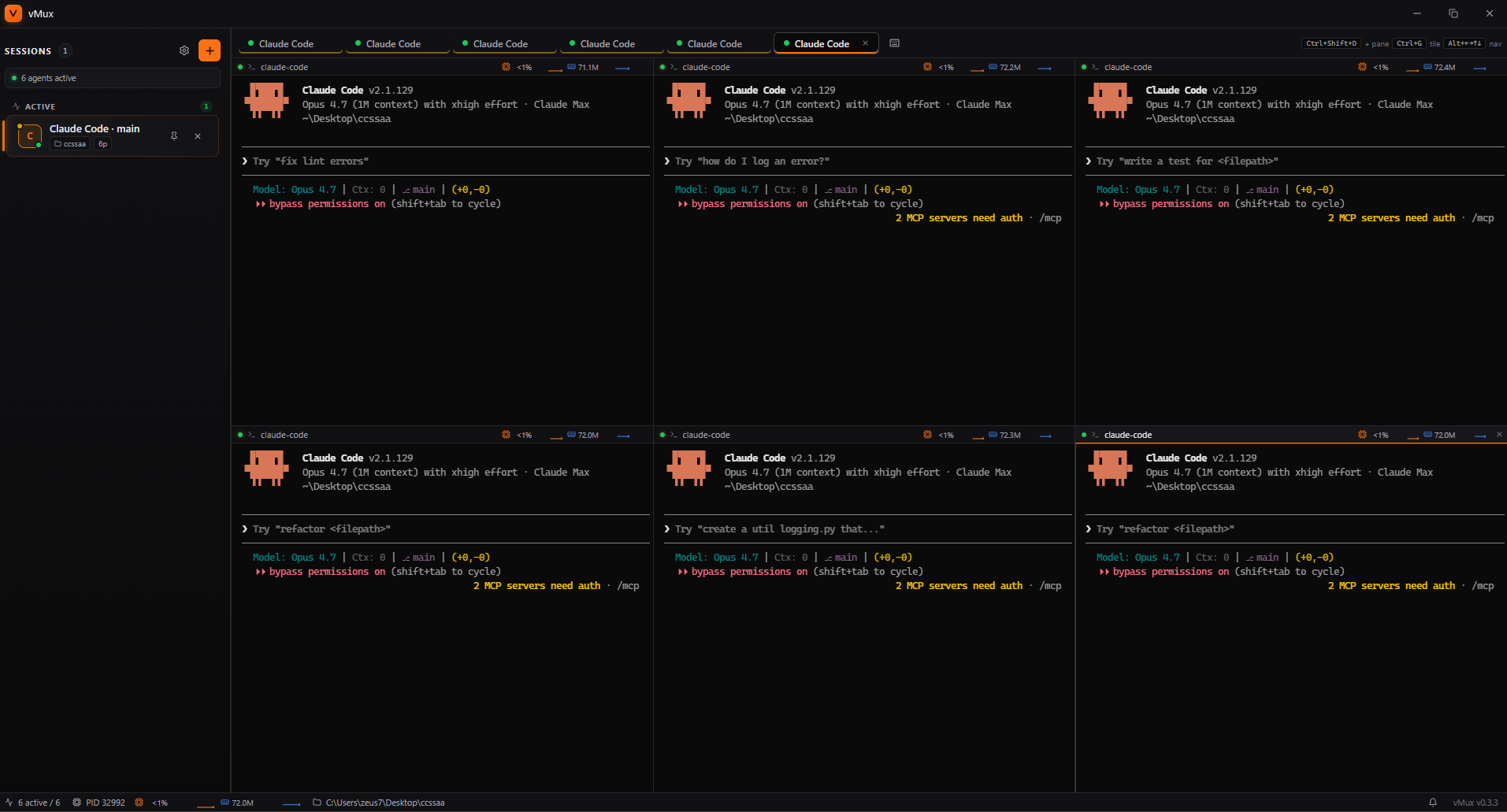Viewport: 1507px width, 812px height.
Task: Click the SESSIONS count badge
Action: [x=65, y=50]
